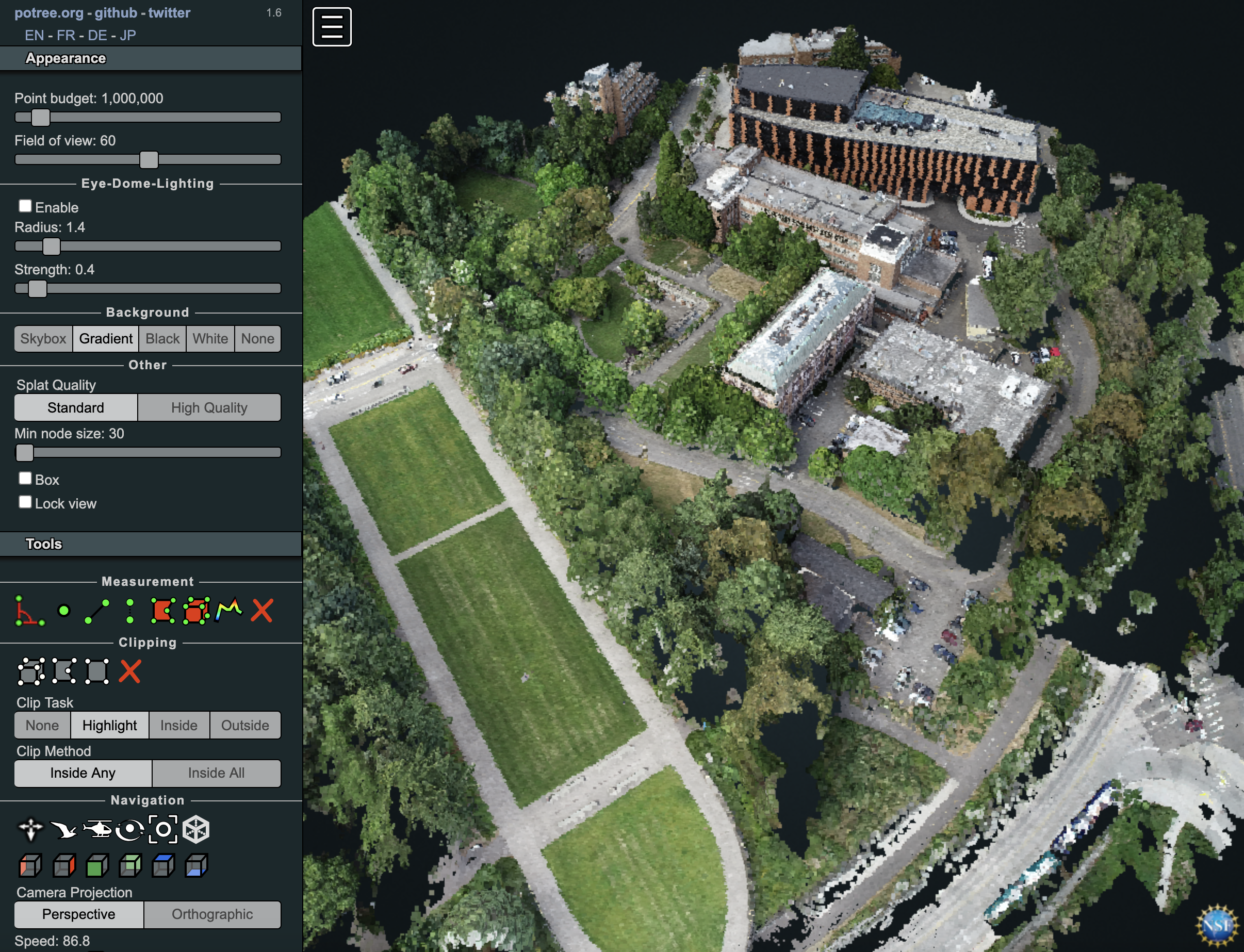Open the hamburger sidebar menu button

[x=332, y=27]
